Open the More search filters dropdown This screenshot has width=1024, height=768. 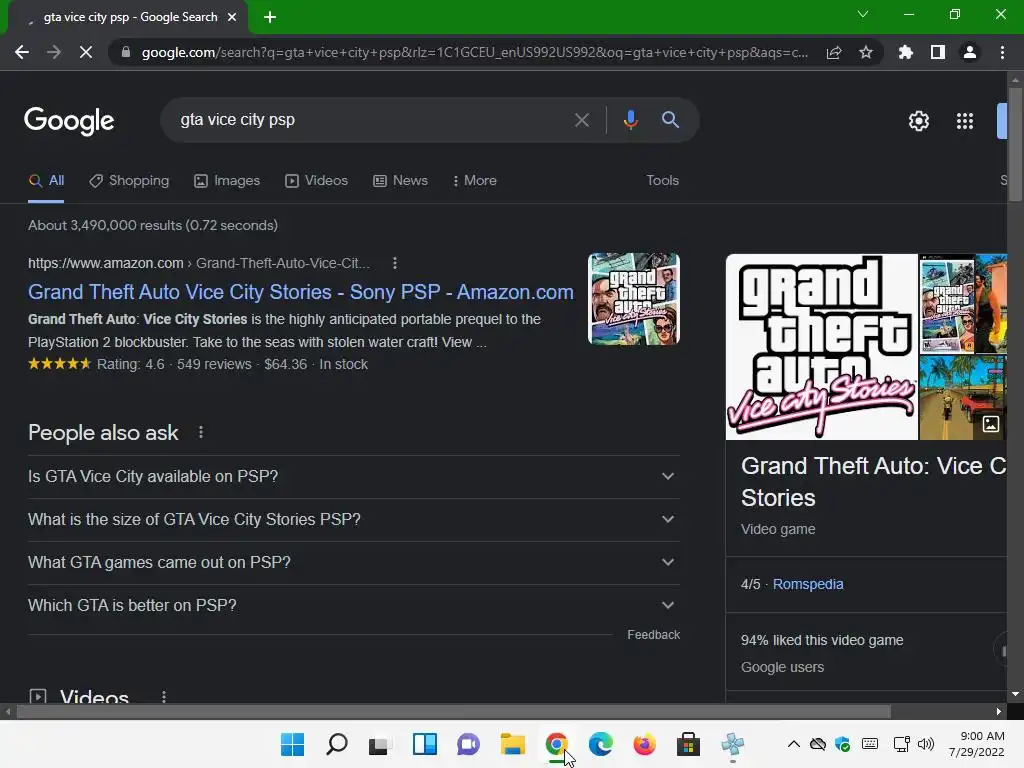(x=475, y=181)
